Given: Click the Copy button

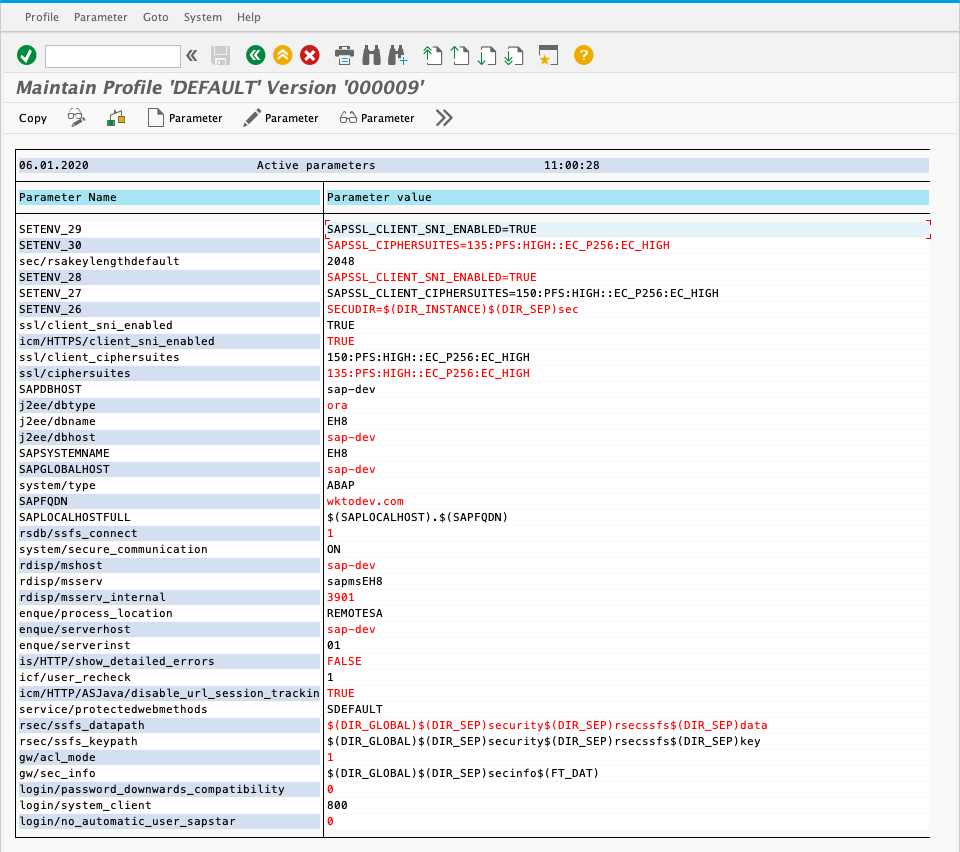Looking at the screenshot, I should pyautogui.click(x=32, y=118).
